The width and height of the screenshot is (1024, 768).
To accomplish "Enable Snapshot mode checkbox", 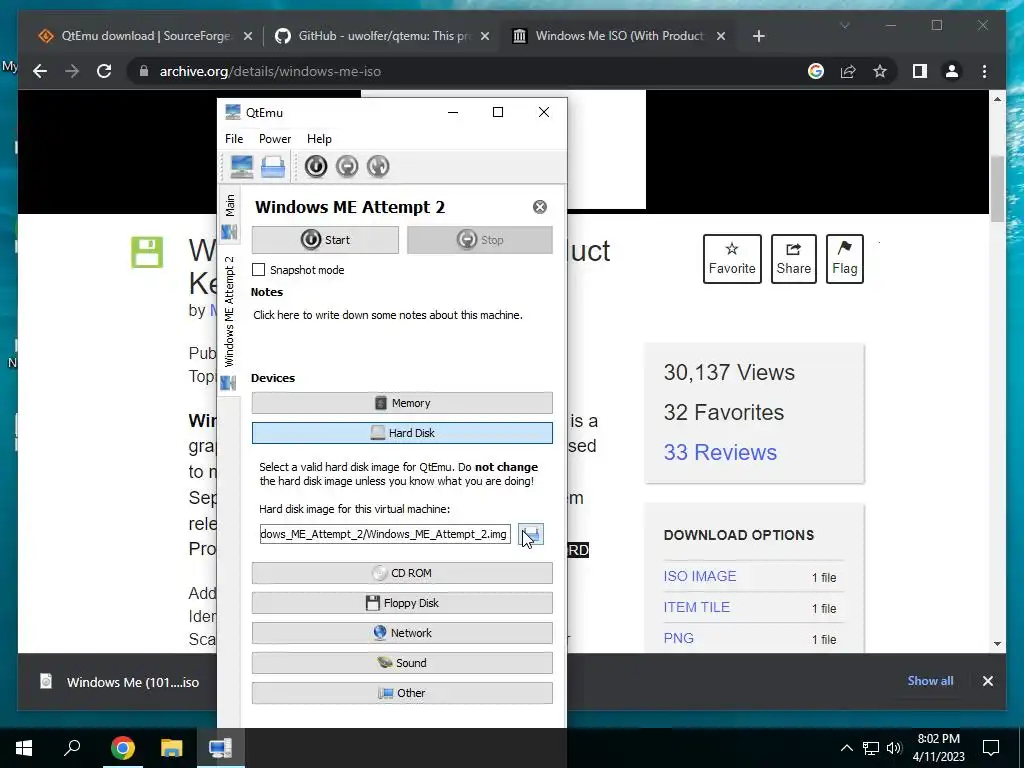I will point(259,270).
